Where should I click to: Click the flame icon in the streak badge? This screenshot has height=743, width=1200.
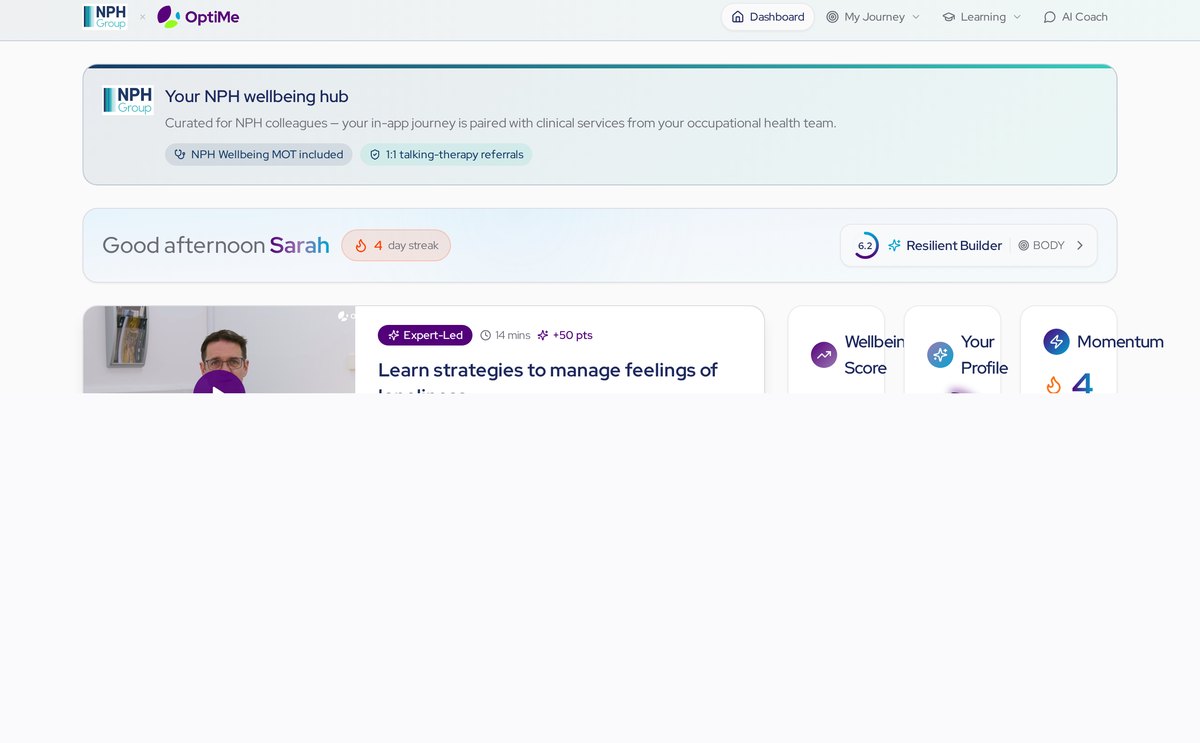click(361, 245)
